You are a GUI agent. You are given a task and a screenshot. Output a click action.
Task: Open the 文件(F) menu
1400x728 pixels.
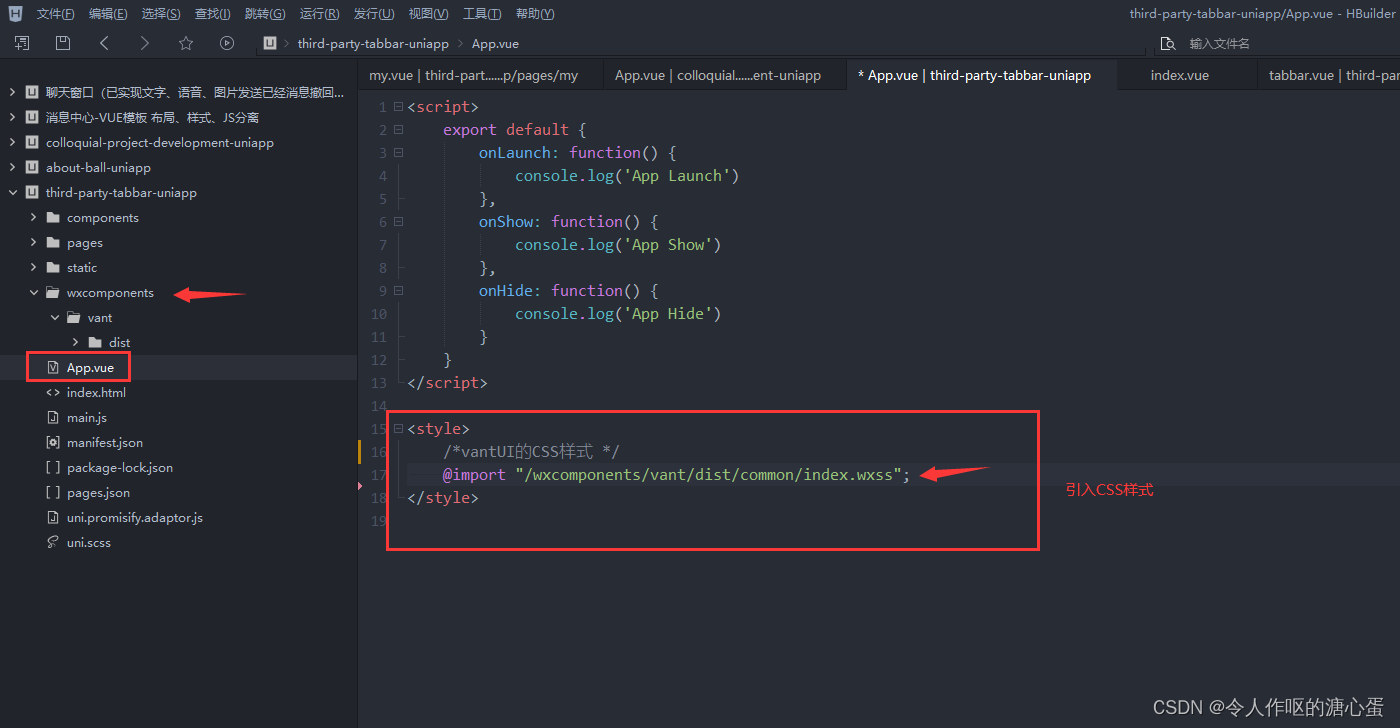click(55, 14)
